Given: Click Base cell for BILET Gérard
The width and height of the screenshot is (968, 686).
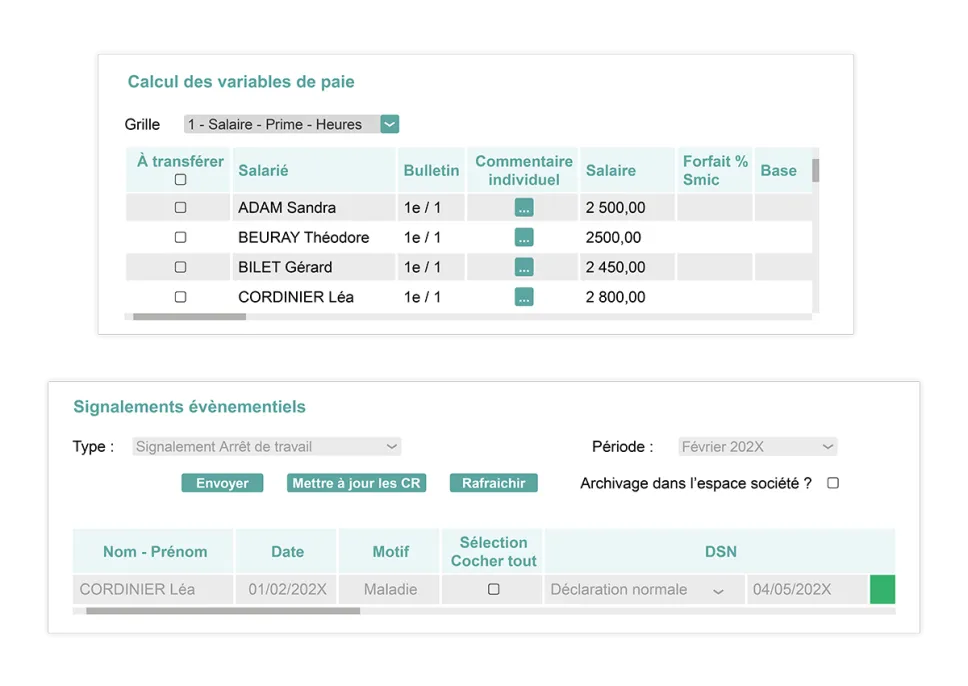Looking at the screenshot, I should coord(783,267).
